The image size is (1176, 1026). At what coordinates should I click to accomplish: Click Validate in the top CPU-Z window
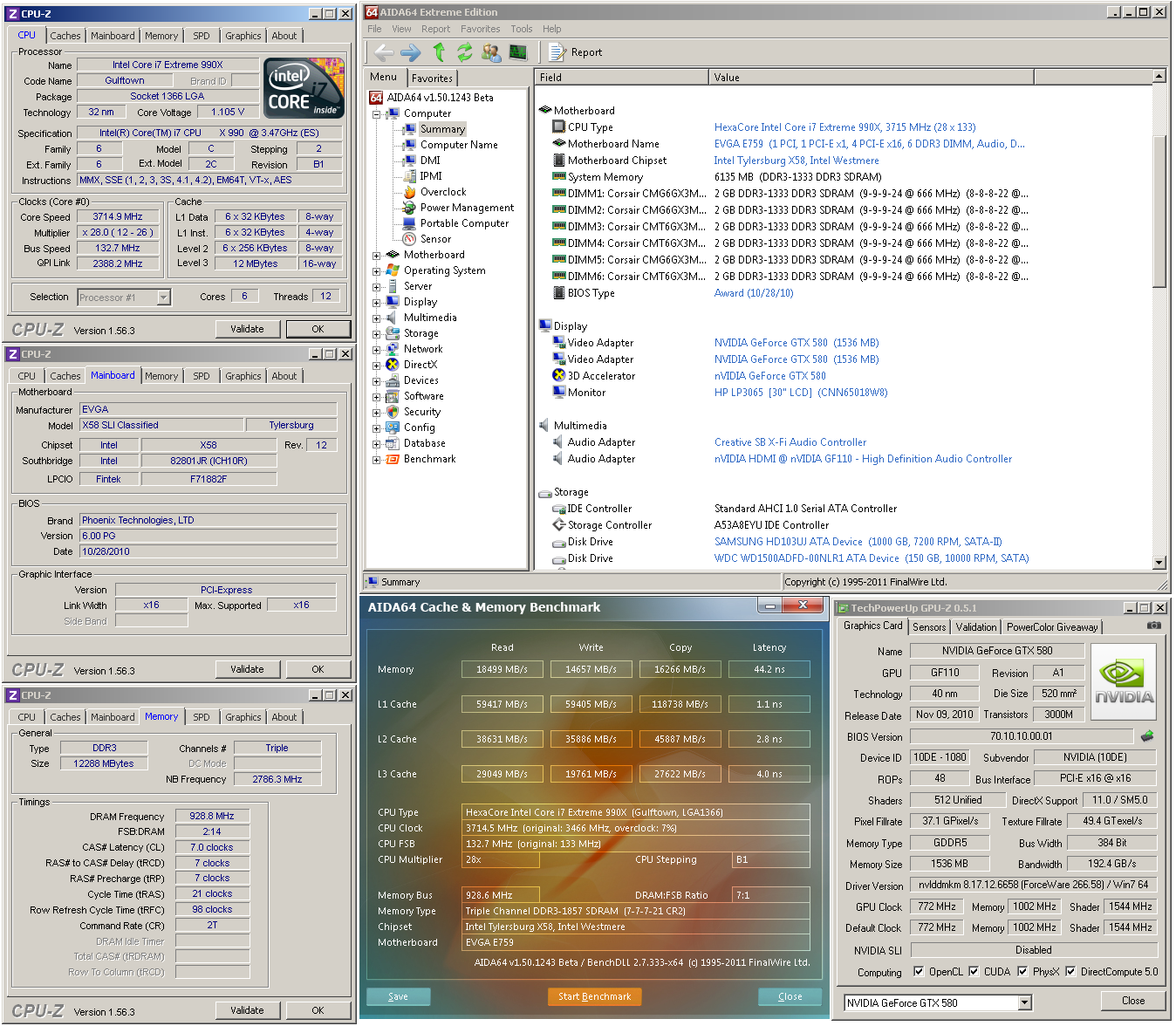pyautogui.click(x=248, y=329)
